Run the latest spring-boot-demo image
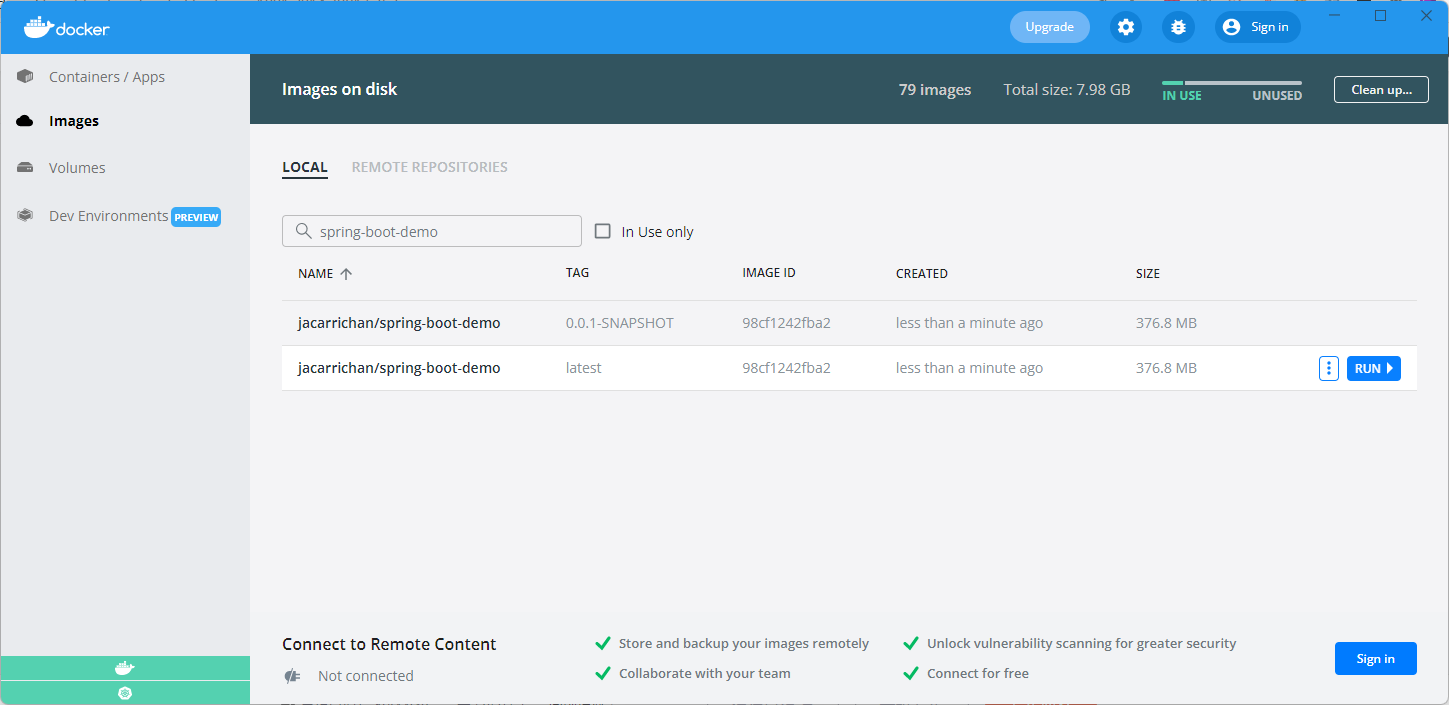The width and height of the screenshot is (1449, 705). [x=1374, y=368]
